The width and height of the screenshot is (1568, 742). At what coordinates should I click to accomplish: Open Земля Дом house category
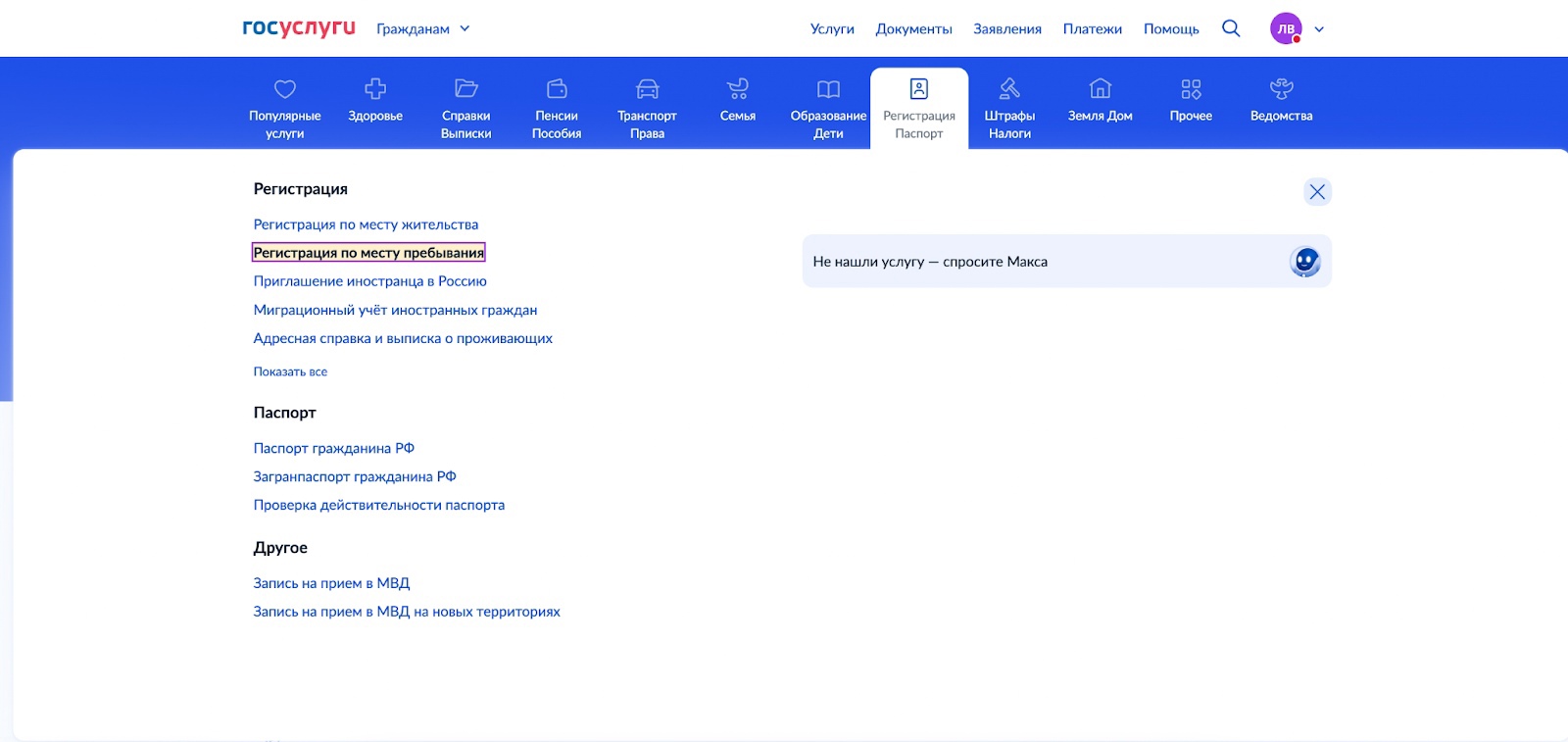(x=1100, y=100)
